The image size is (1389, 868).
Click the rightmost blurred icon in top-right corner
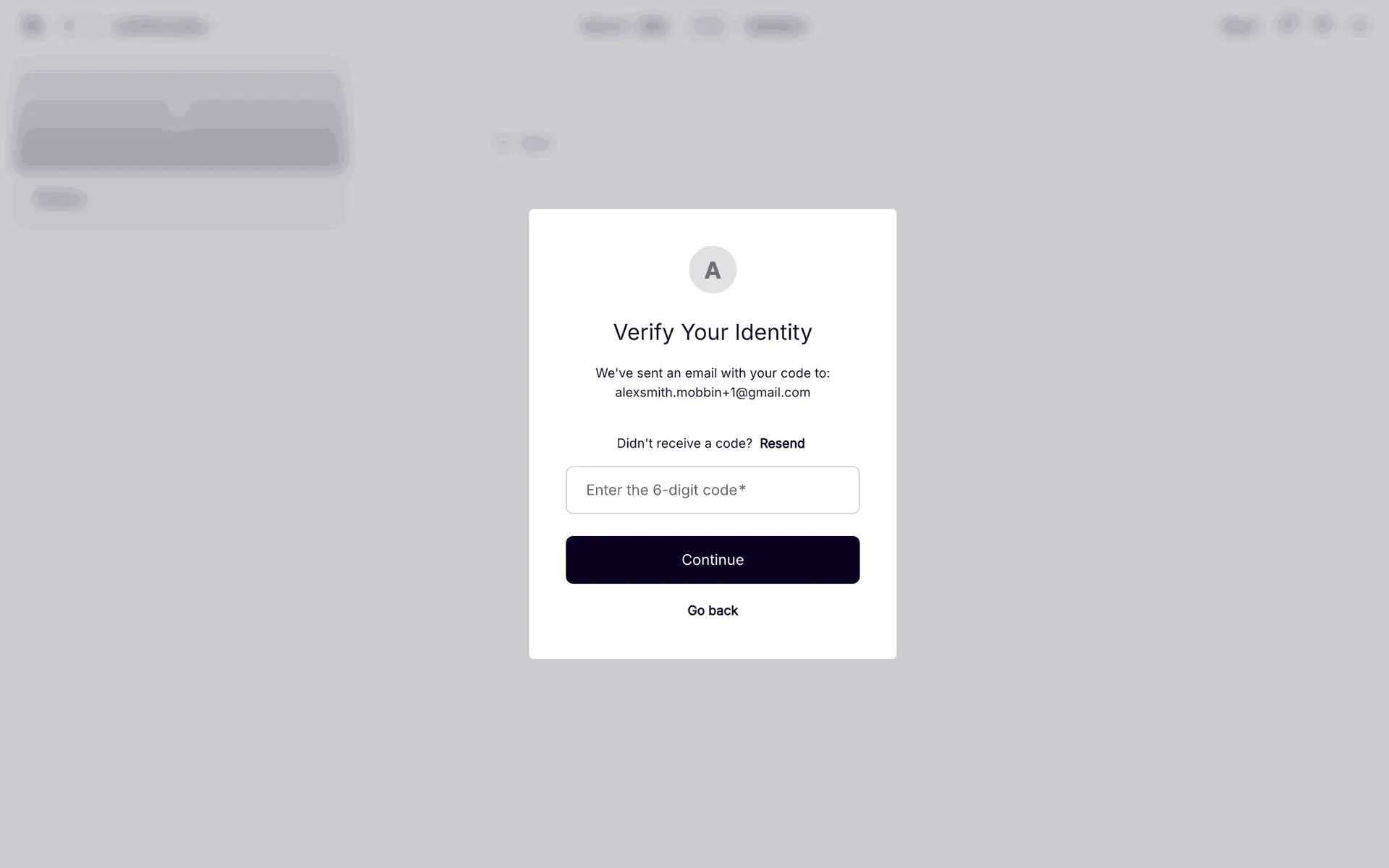pos(1359,26)
